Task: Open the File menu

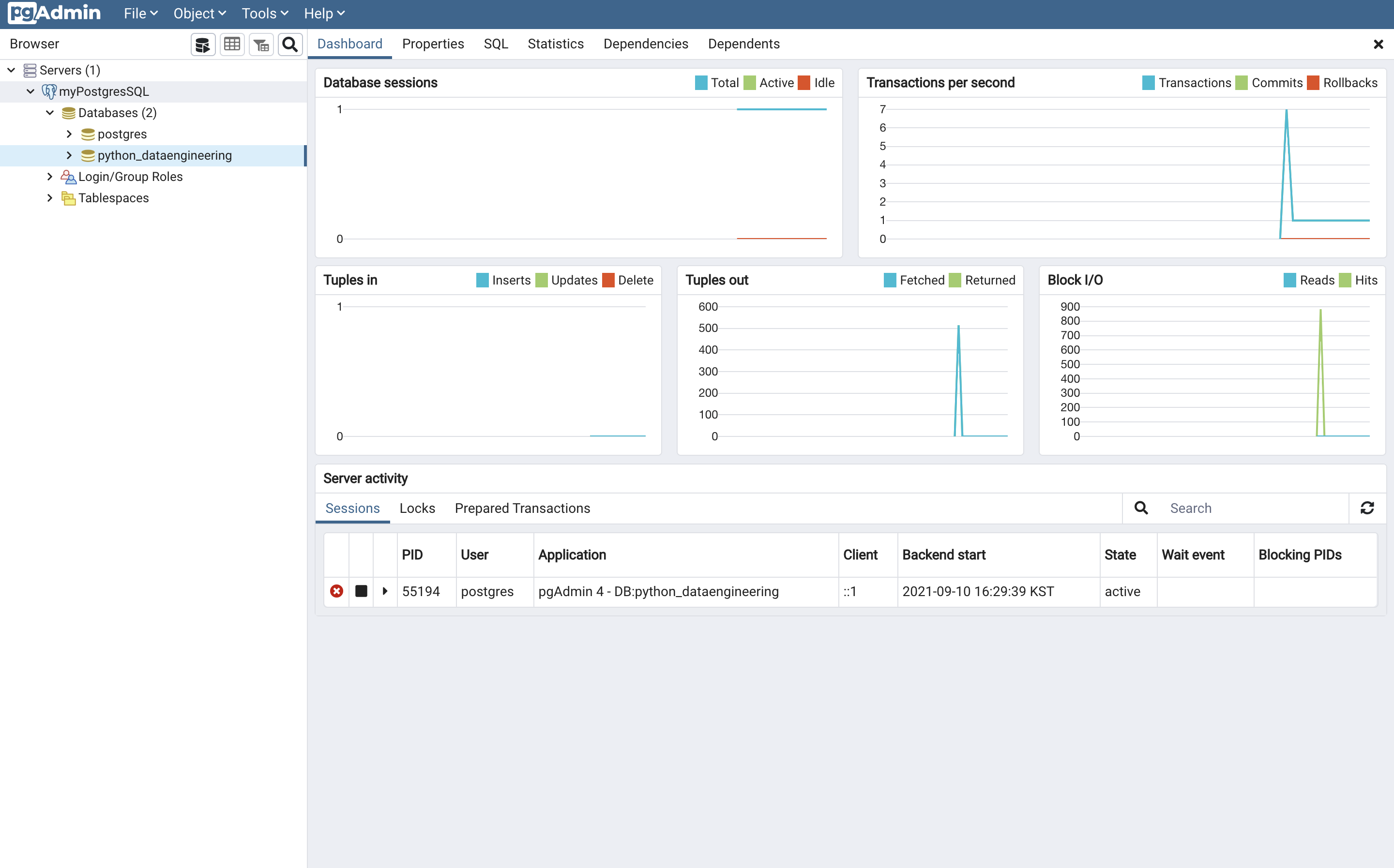Action: click(x=141, y=13)
